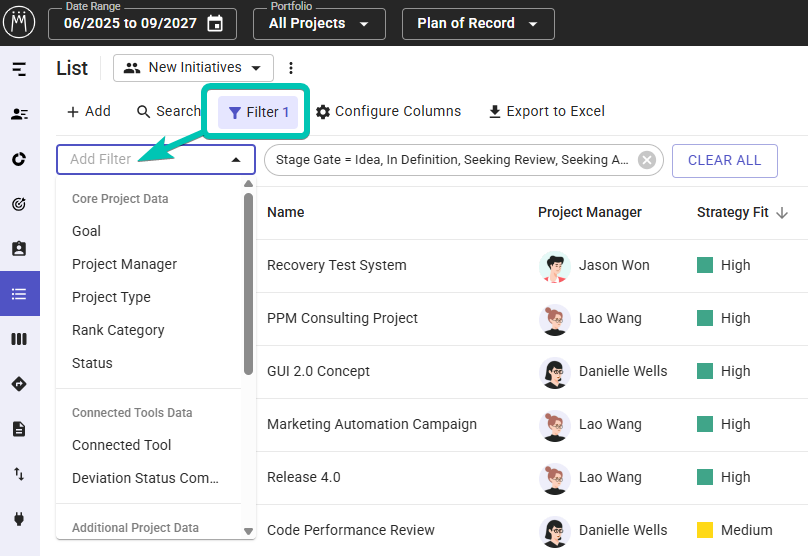Select Project Manager filter option

[x=124, y=264]
